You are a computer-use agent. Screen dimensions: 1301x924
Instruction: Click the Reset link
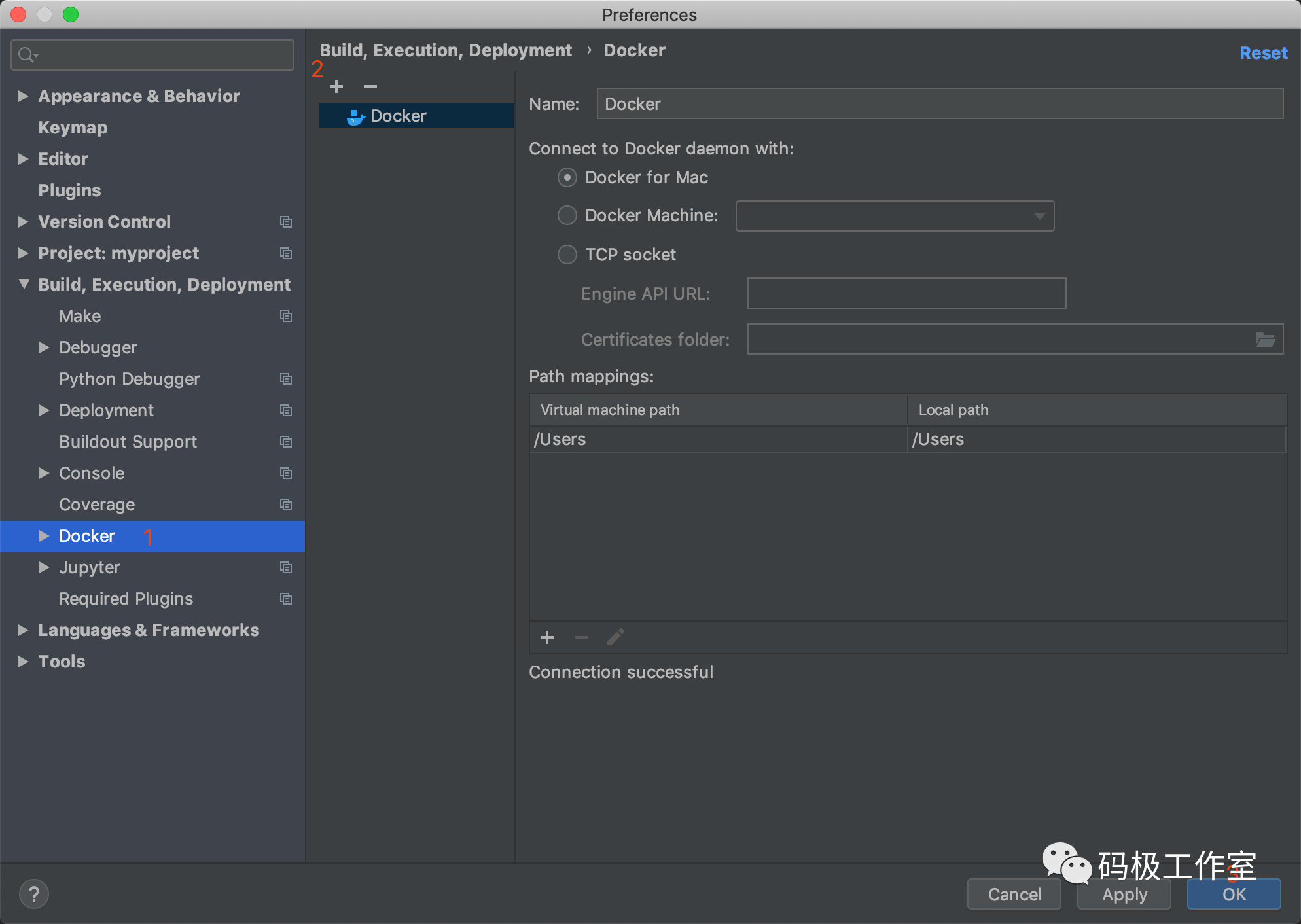1263,53
